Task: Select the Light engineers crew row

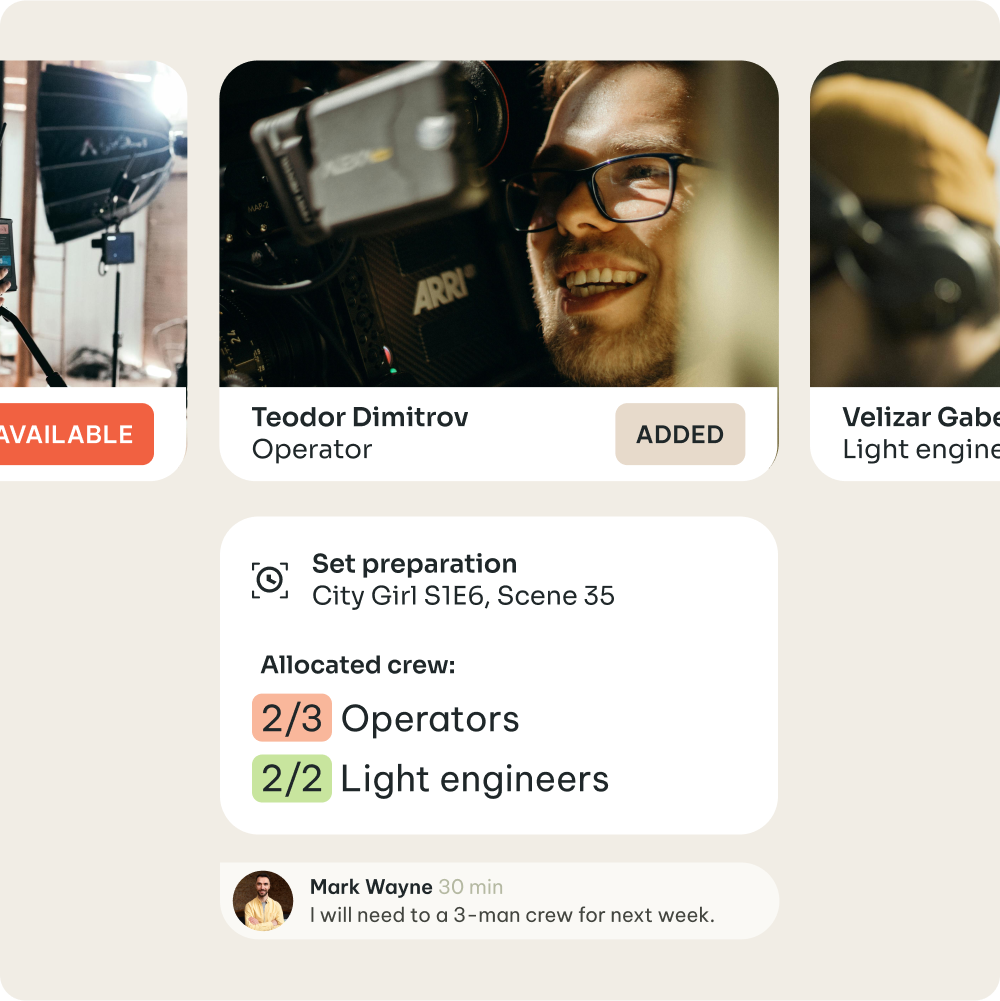Action: point(430,779)
